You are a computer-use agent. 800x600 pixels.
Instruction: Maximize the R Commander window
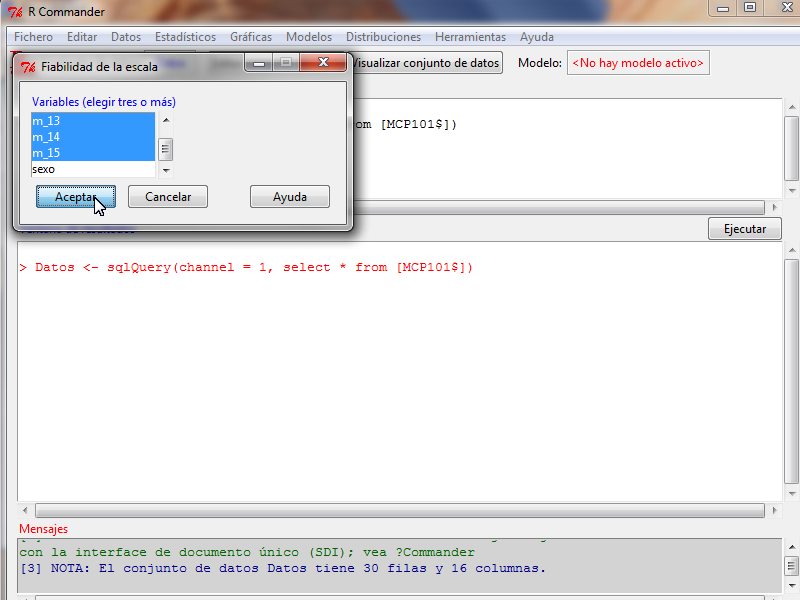(x=749, y=8)
